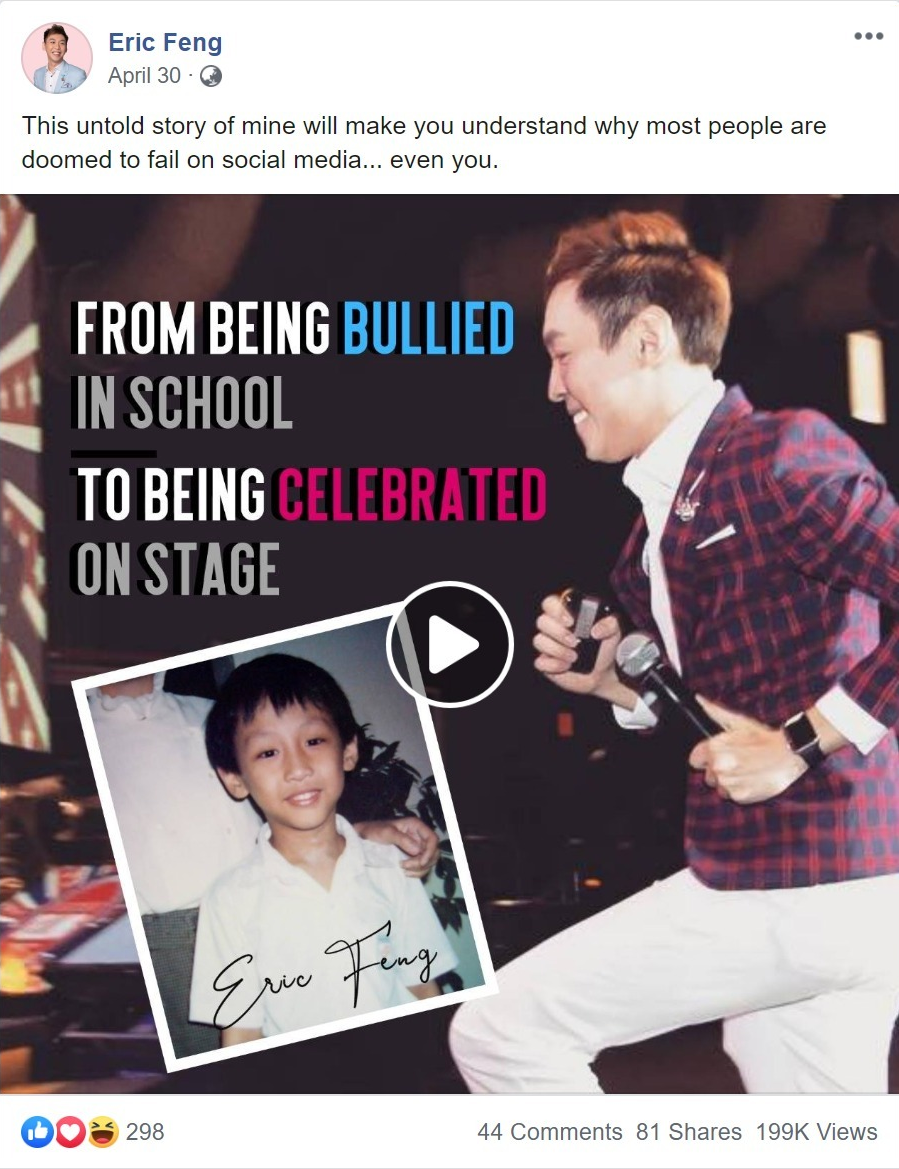Open the 44 Comments link

pos(549,1132)
